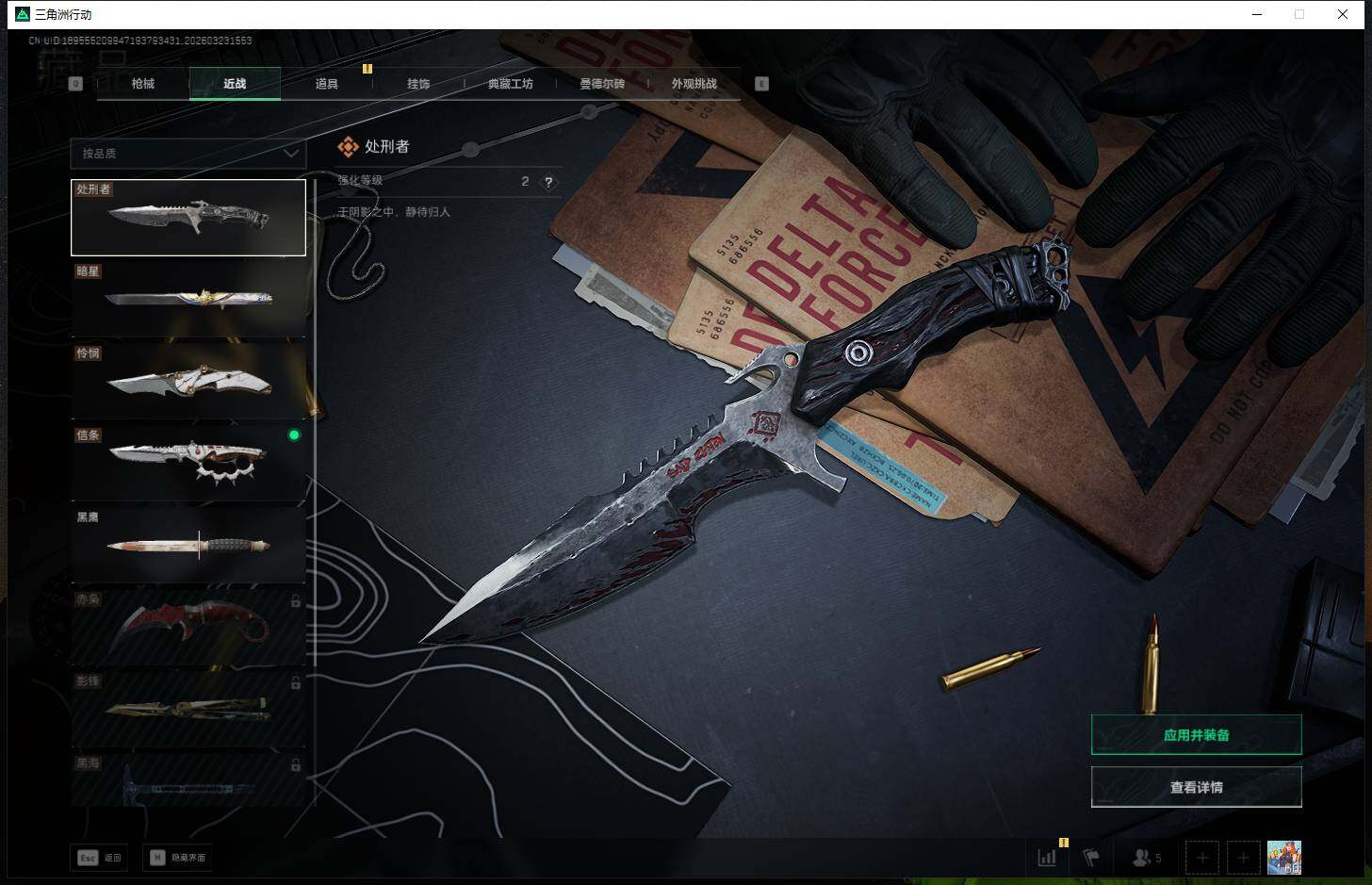Open the player avatar in bottom corner
The height and width of the screenshot is (885, 1372).
pyautogui.click(x=1283, y=858)
